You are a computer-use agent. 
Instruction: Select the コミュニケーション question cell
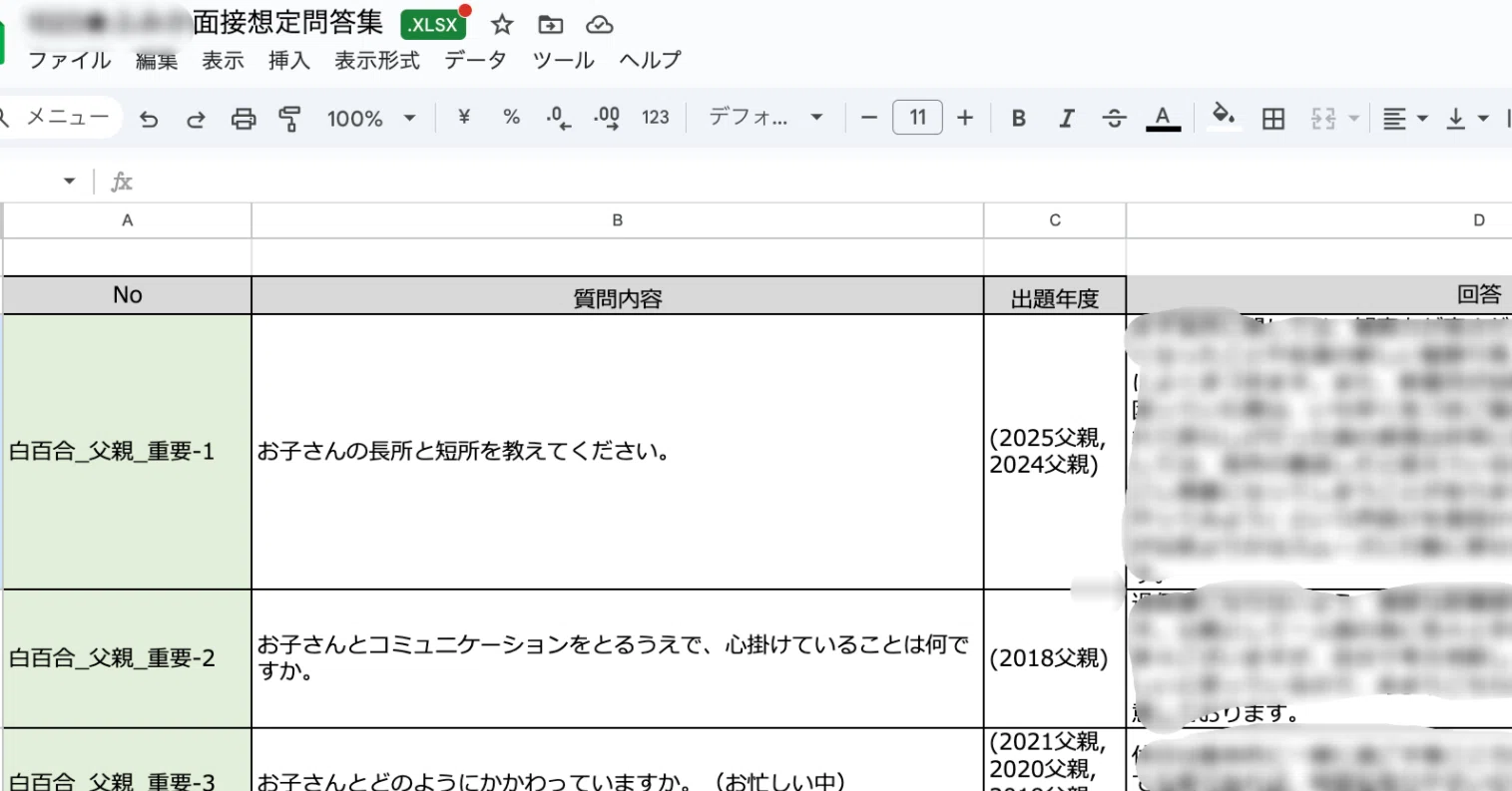(618, 658)
